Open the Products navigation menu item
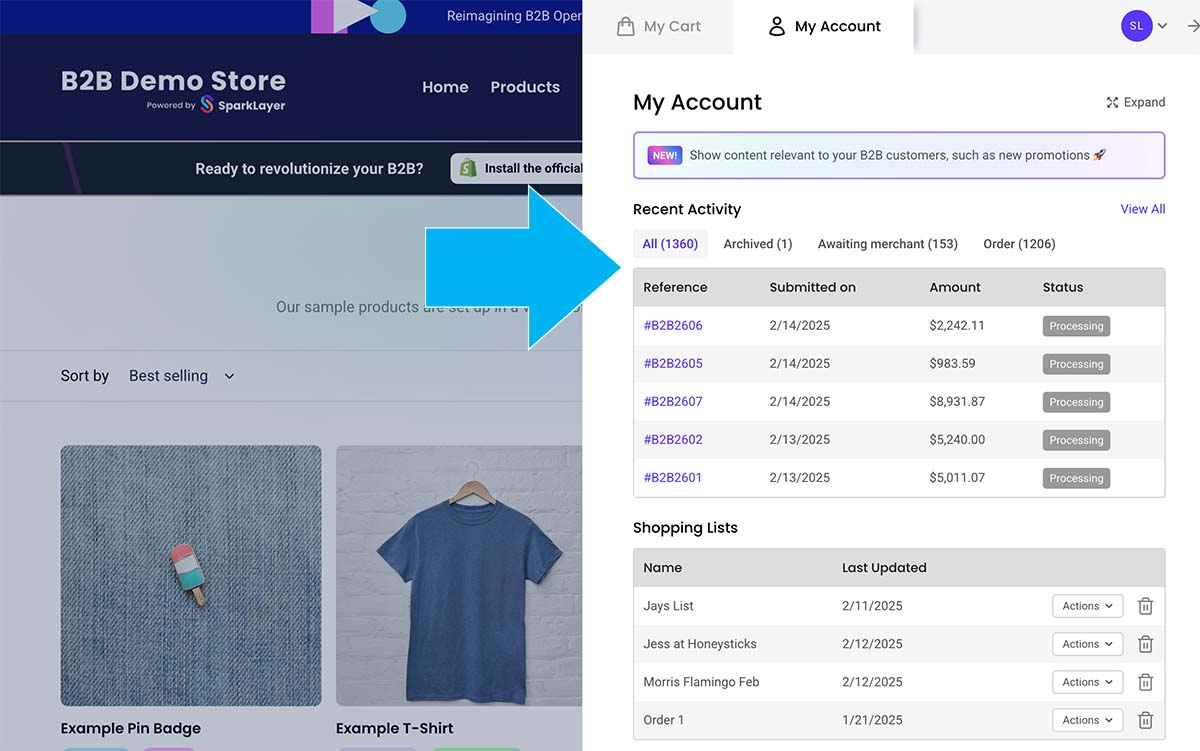The image size is (1200, 751). (x=525, y=87)
